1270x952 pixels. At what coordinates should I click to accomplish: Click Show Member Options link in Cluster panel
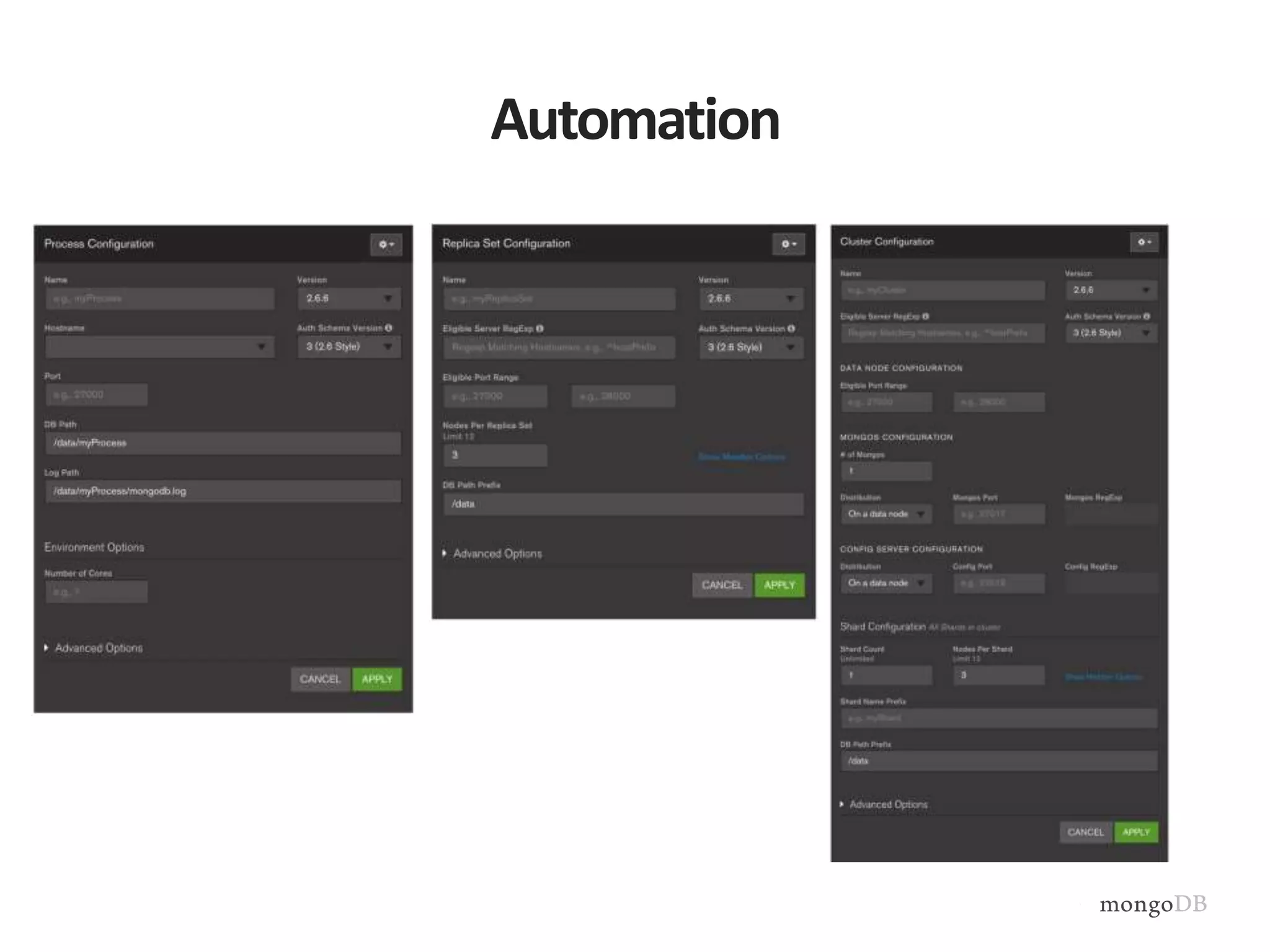click(1103, 677)
